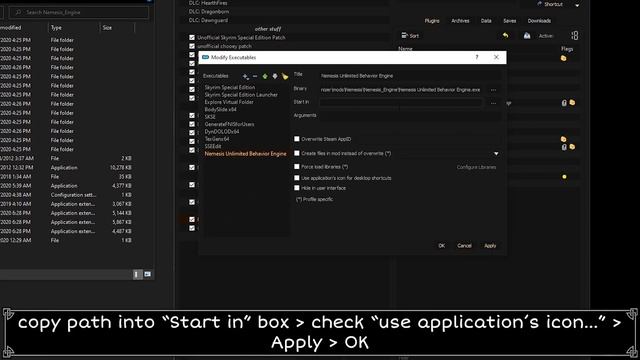Viewport: 640px width, 360px height.
Task: Select GenerateFNISforUsers executable
Action: [229, 124]
